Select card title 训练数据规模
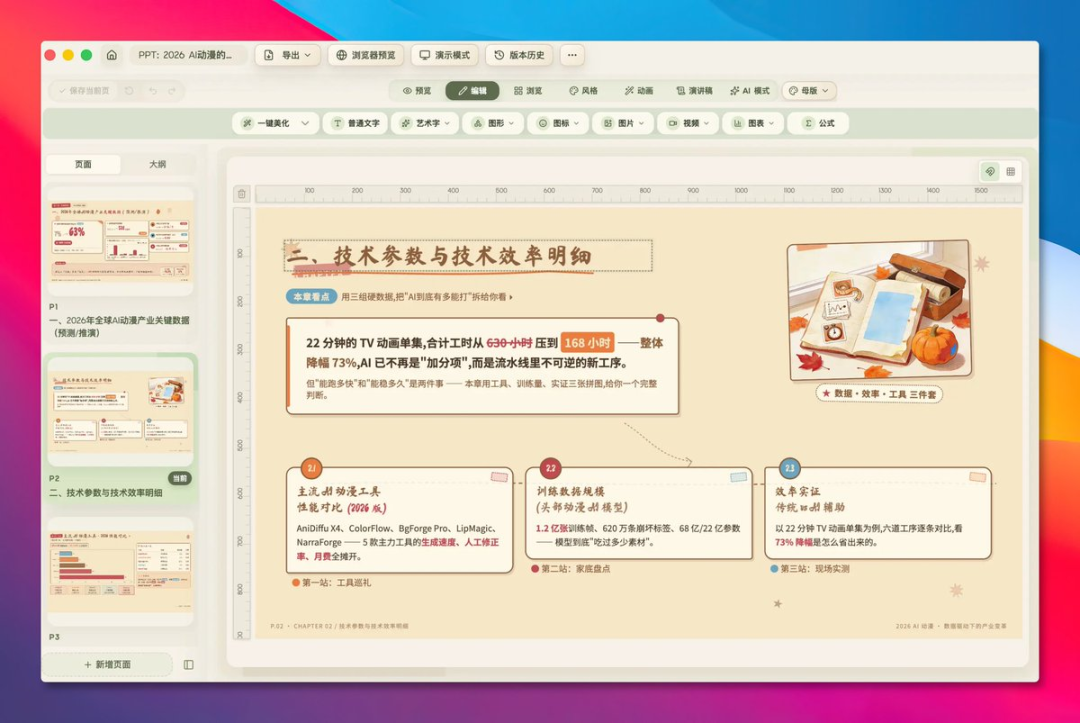The height and width of the screenshot is (723, 1080). tap(570, 492)
